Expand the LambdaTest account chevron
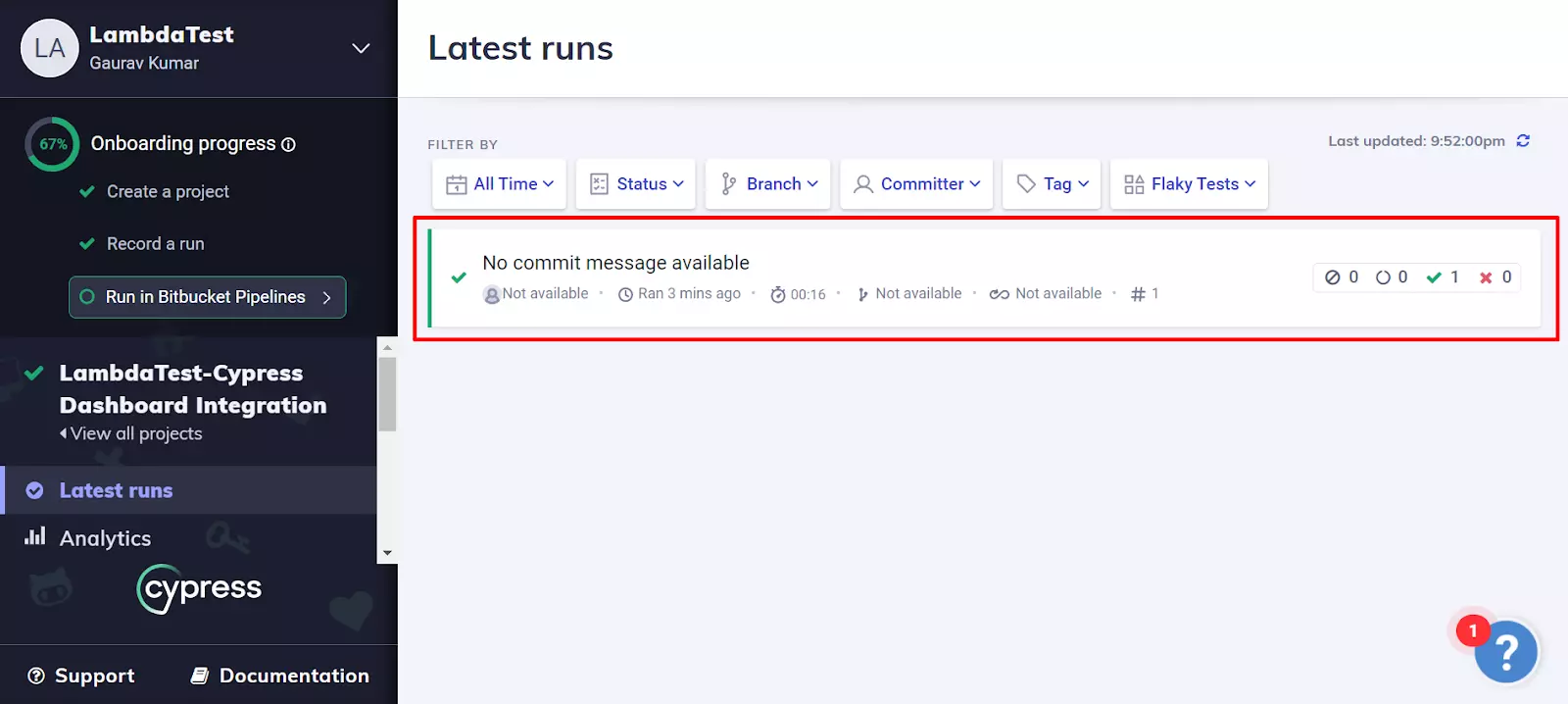The image size is (1568, 704). pyautogui.click(x=361, y=49)
